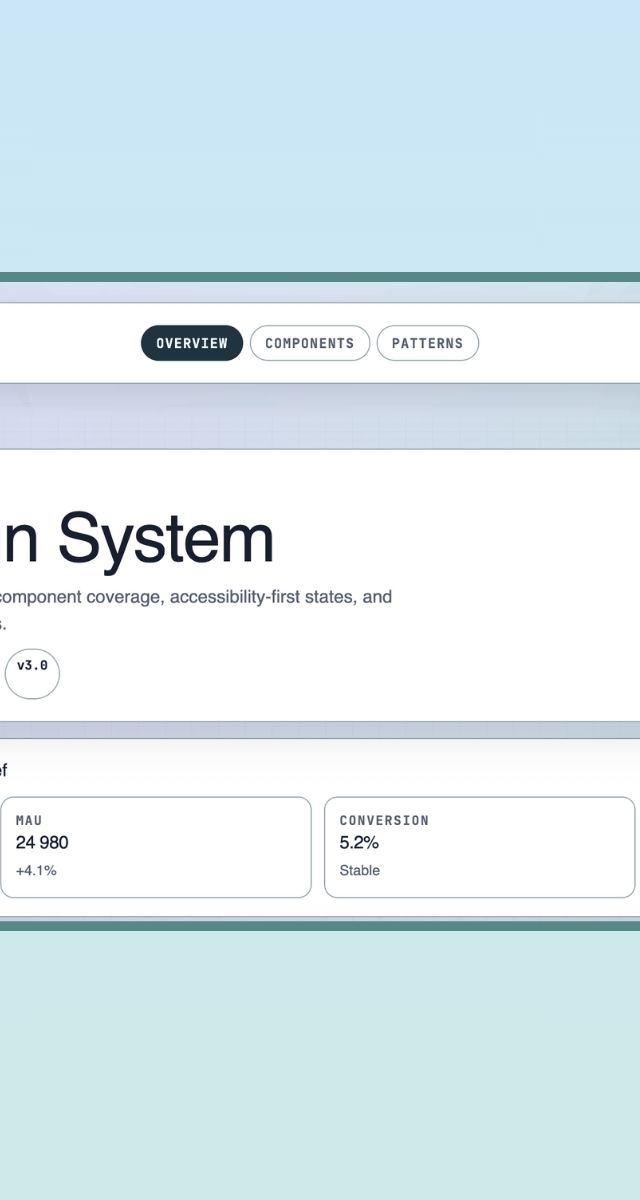Open the Conversion metric card
This screenshot has width=640, height=1200.
point(480,847)
